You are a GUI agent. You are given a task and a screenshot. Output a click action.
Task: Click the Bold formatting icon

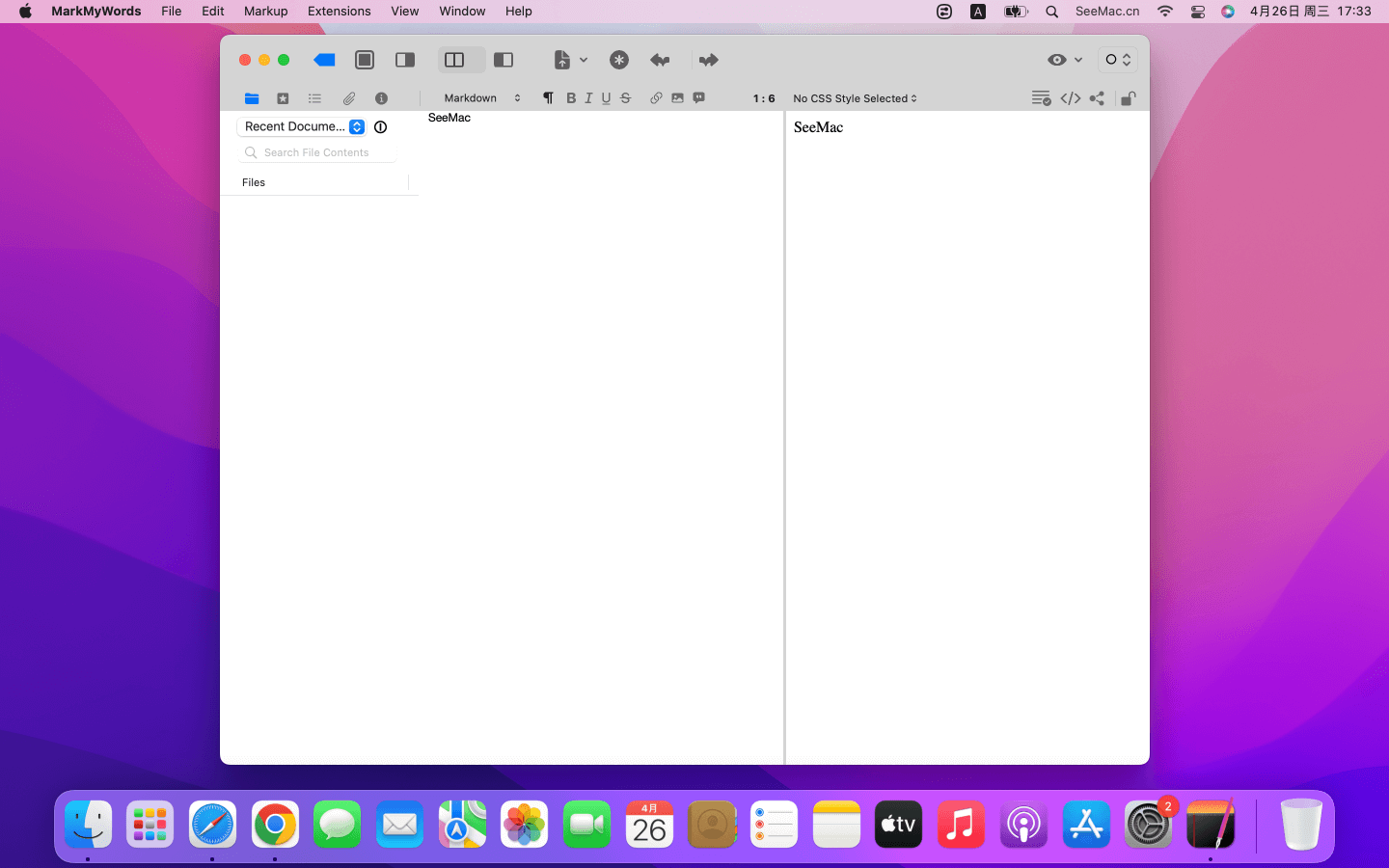[571, 98]
